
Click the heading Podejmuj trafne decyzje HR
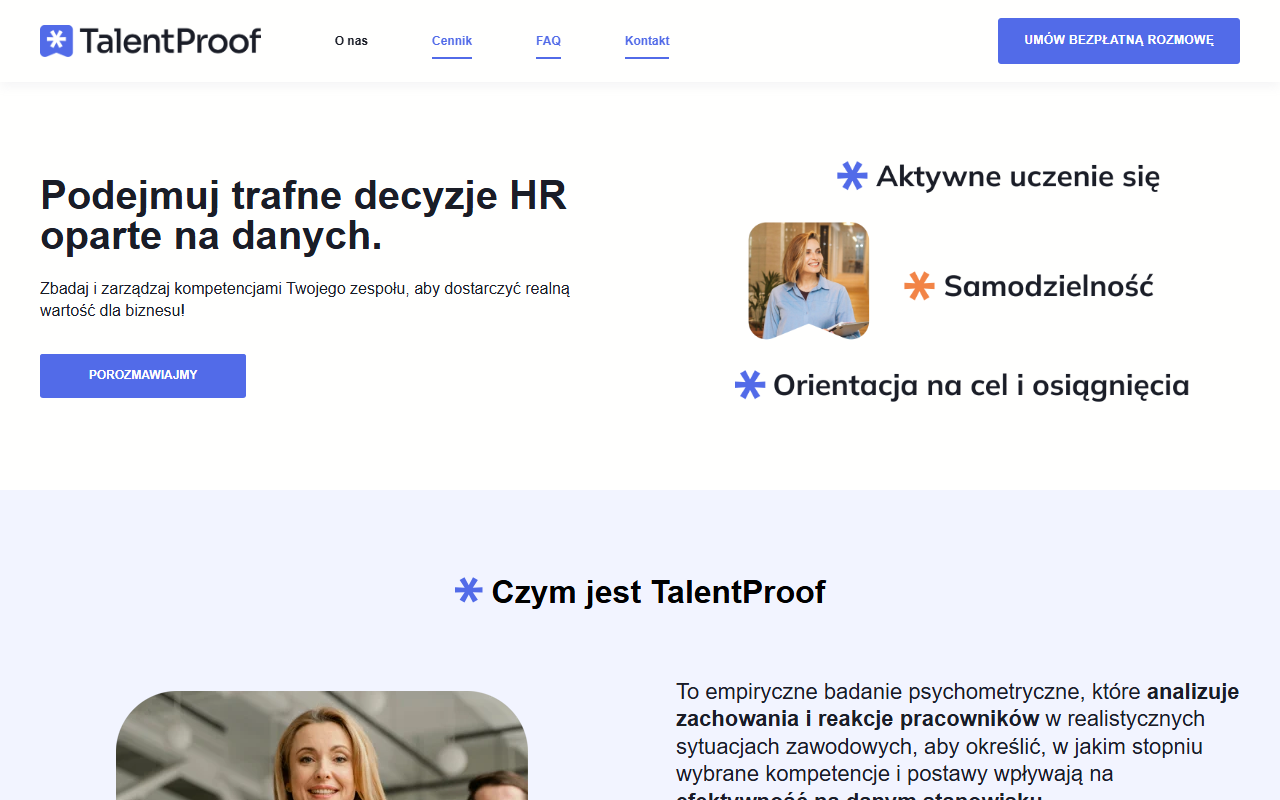[x=304, y=215]
